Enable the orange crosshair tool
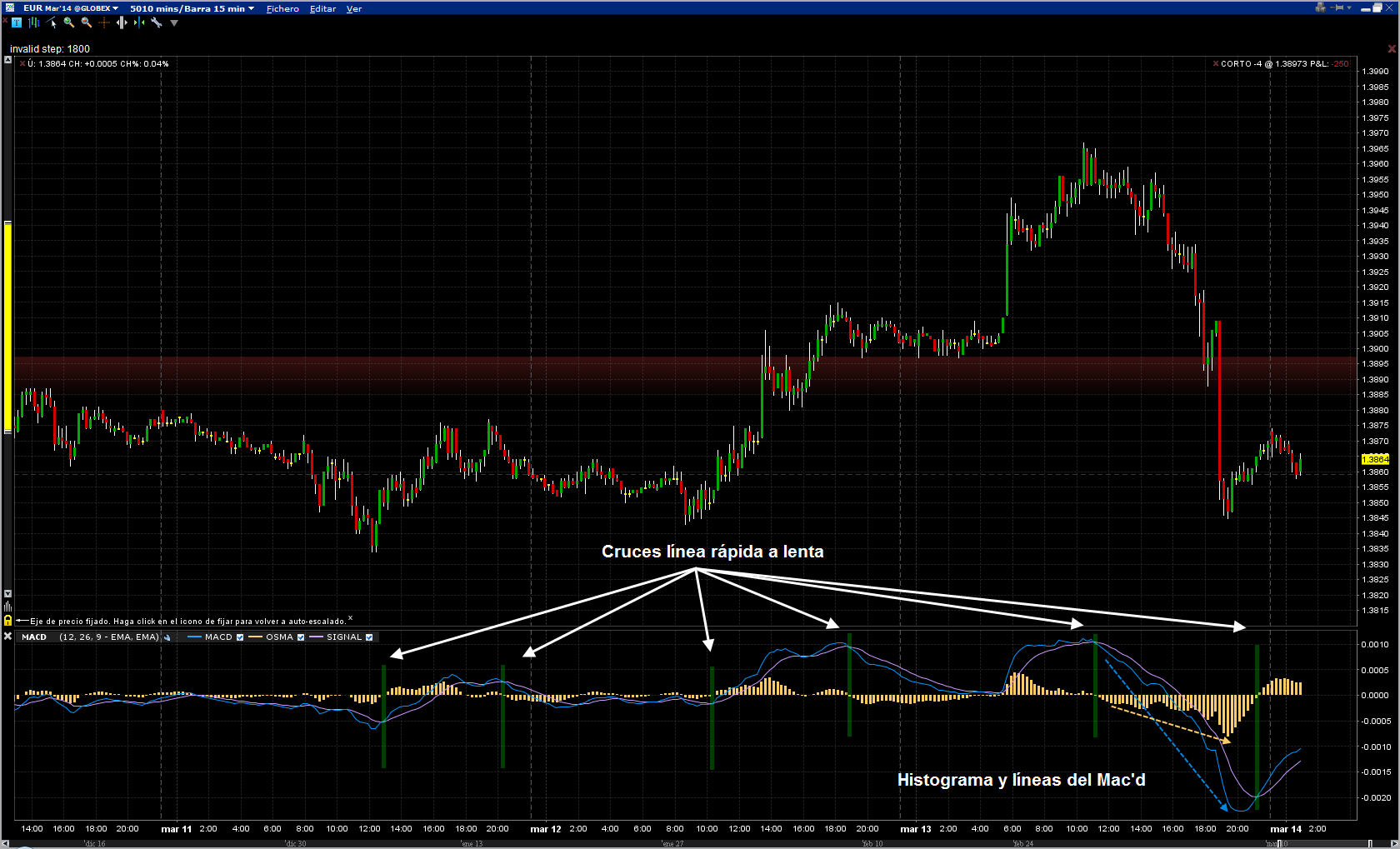This screenshot has height=849, width=1400. coord(104,22)
